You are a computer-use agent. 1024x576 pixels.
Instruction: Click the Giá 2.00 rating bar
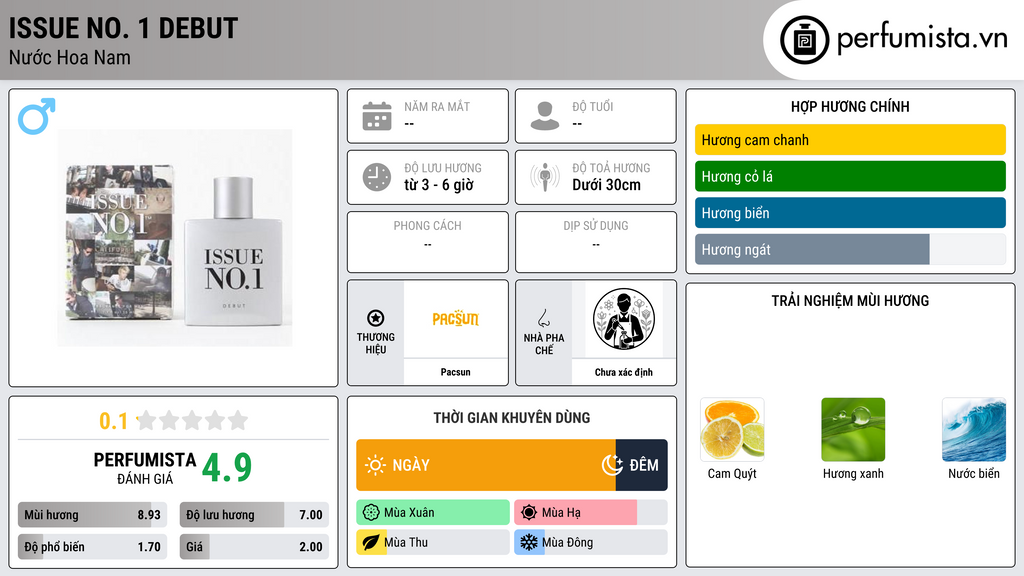pos(254,547)
